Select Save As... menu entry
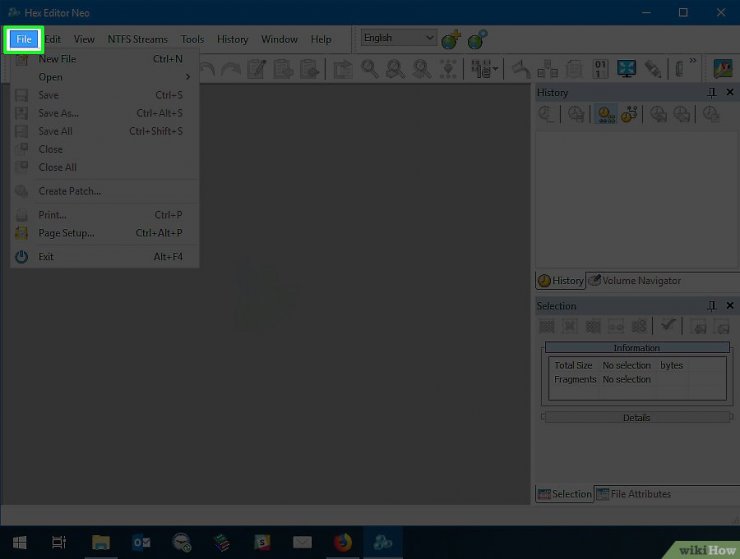This screenshot has height=559, width=740. pyautogui.click(x=104, y=113)
